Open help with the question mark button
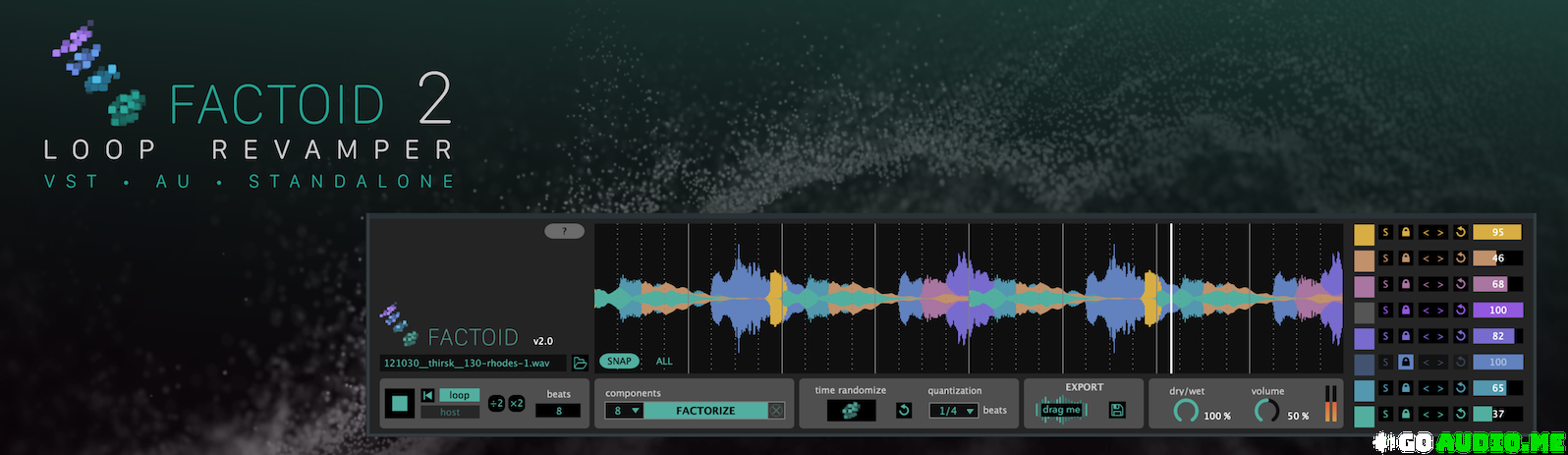The width and height of the screenshot is (1568, 455). [564, 231]
